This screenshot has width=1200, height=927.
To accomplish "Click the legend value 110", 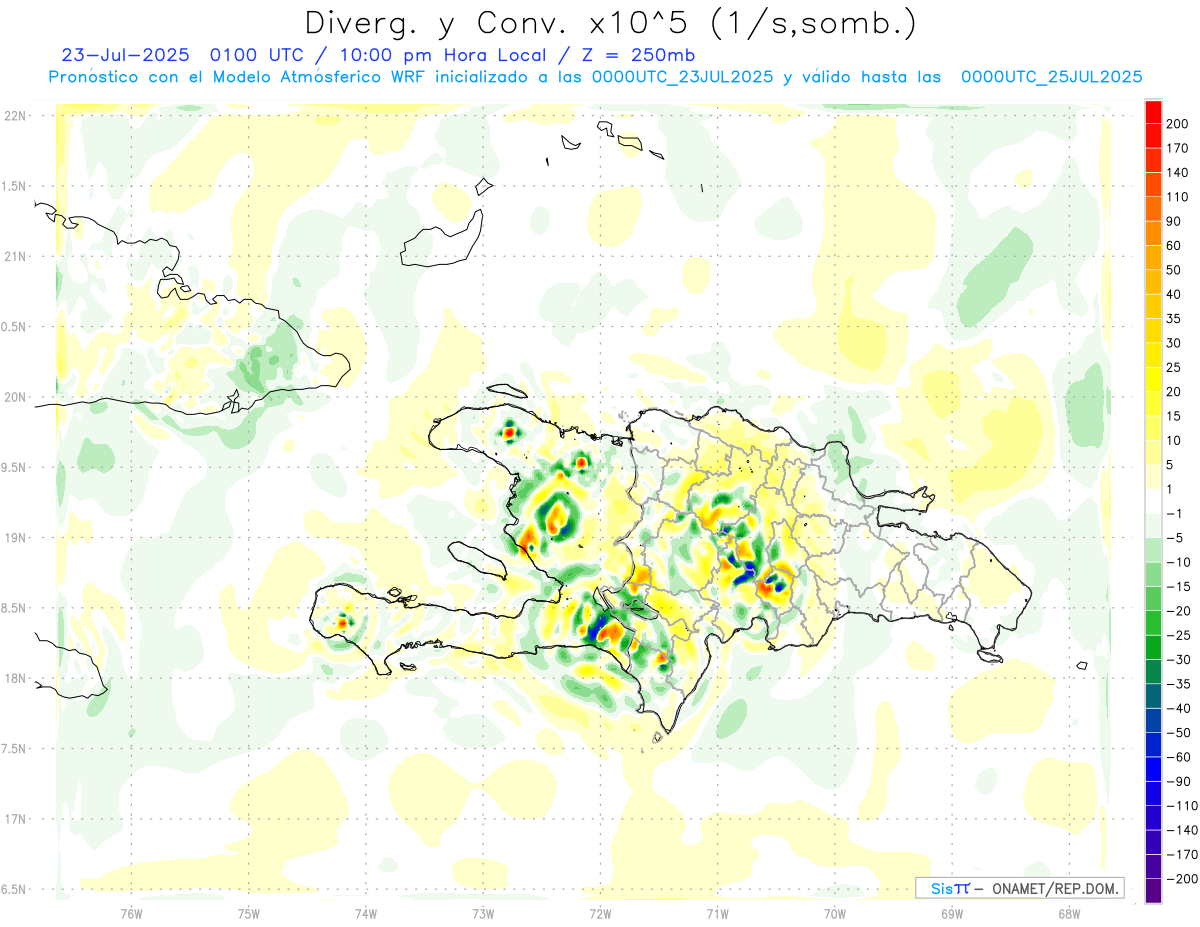I will [1179, 197].
